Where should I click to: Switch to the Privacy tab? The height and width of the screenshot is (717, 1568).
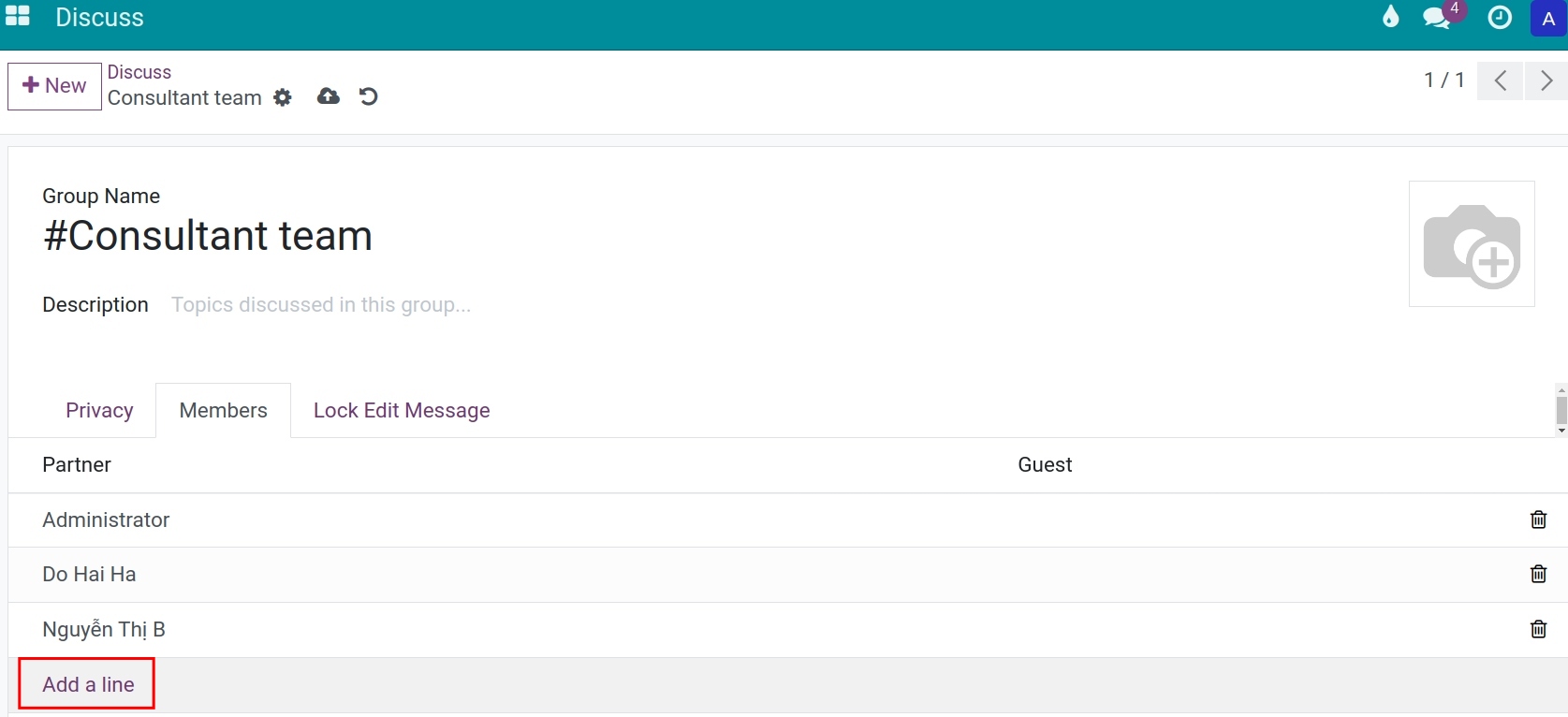pos(99,410)
